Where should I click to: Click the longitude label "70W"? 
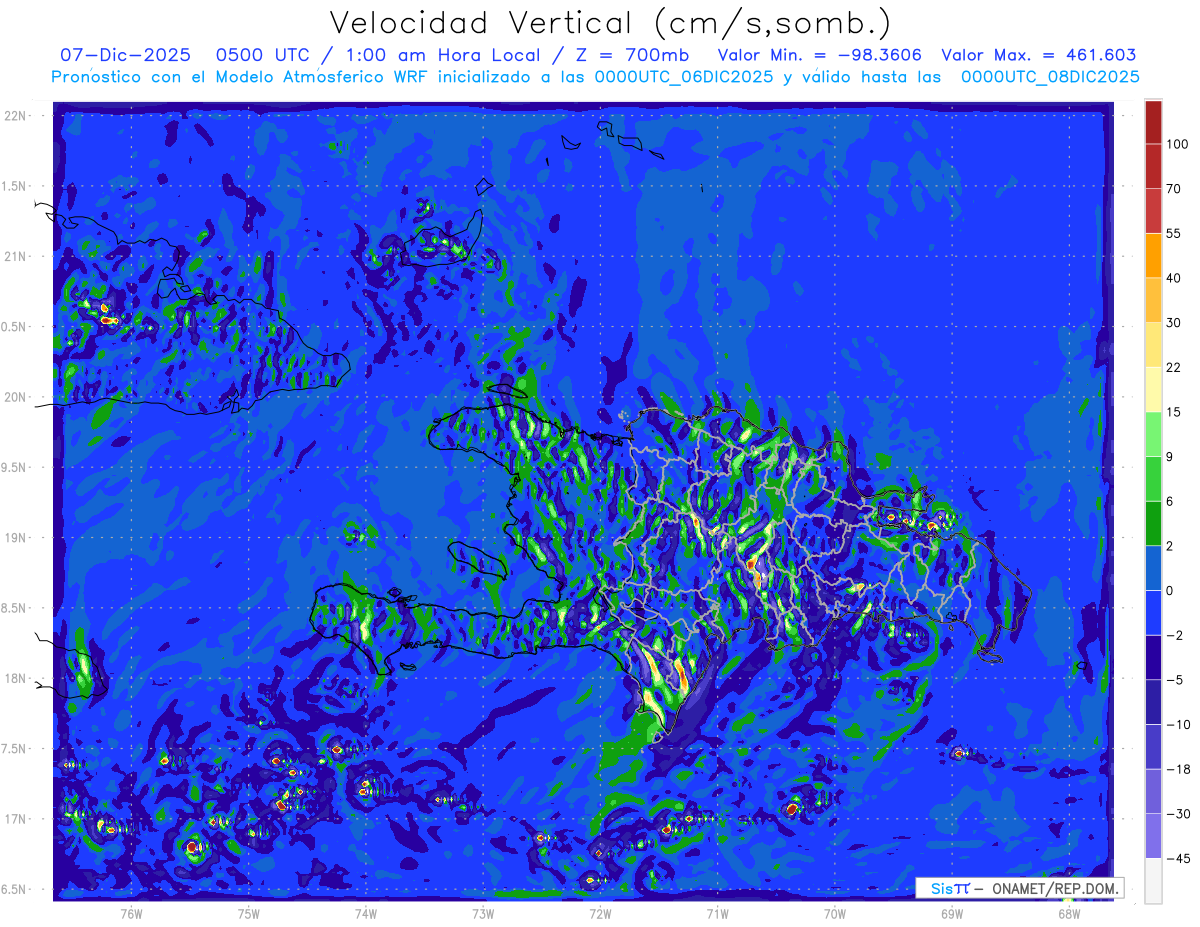835,914
